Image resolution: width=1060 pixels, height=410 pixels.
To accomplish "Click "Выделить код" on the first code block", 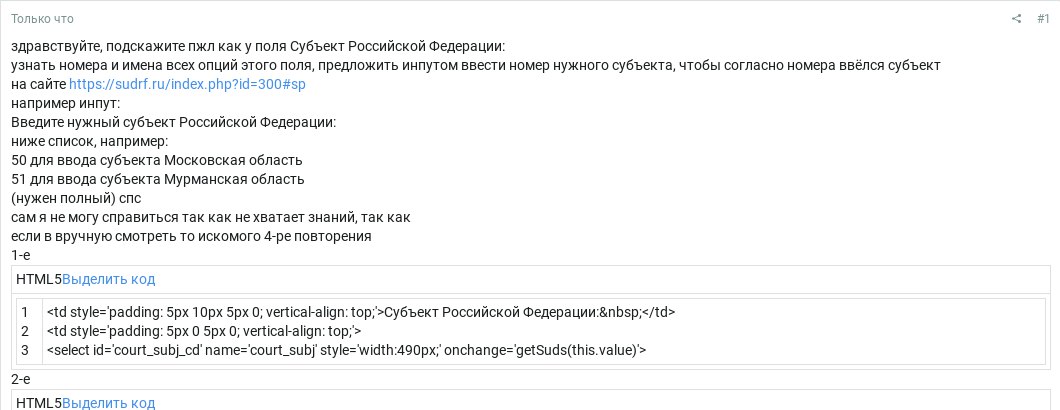I will tap(108, 279).
